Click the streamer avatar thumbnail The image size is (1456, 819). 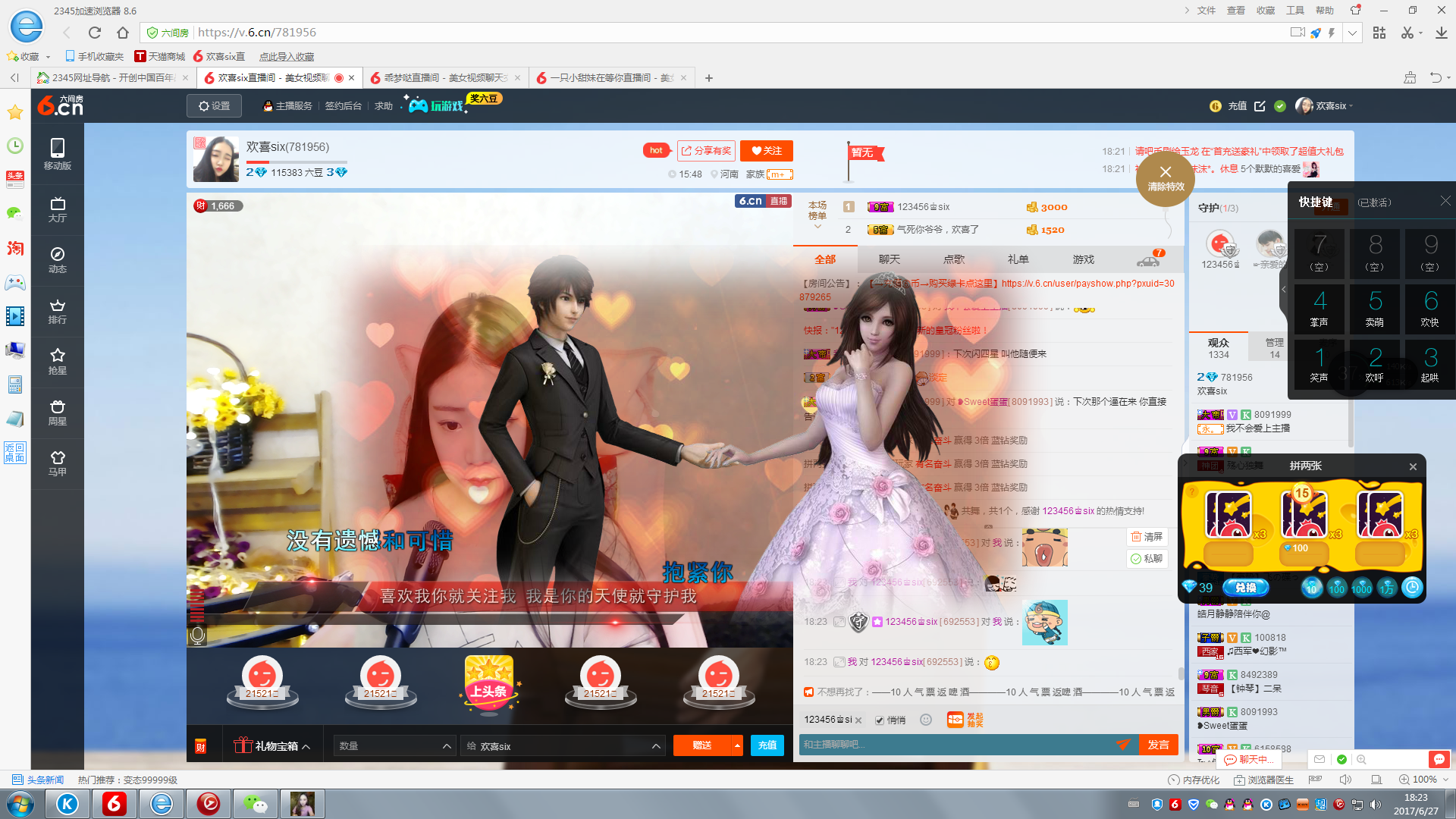point(216,159)
